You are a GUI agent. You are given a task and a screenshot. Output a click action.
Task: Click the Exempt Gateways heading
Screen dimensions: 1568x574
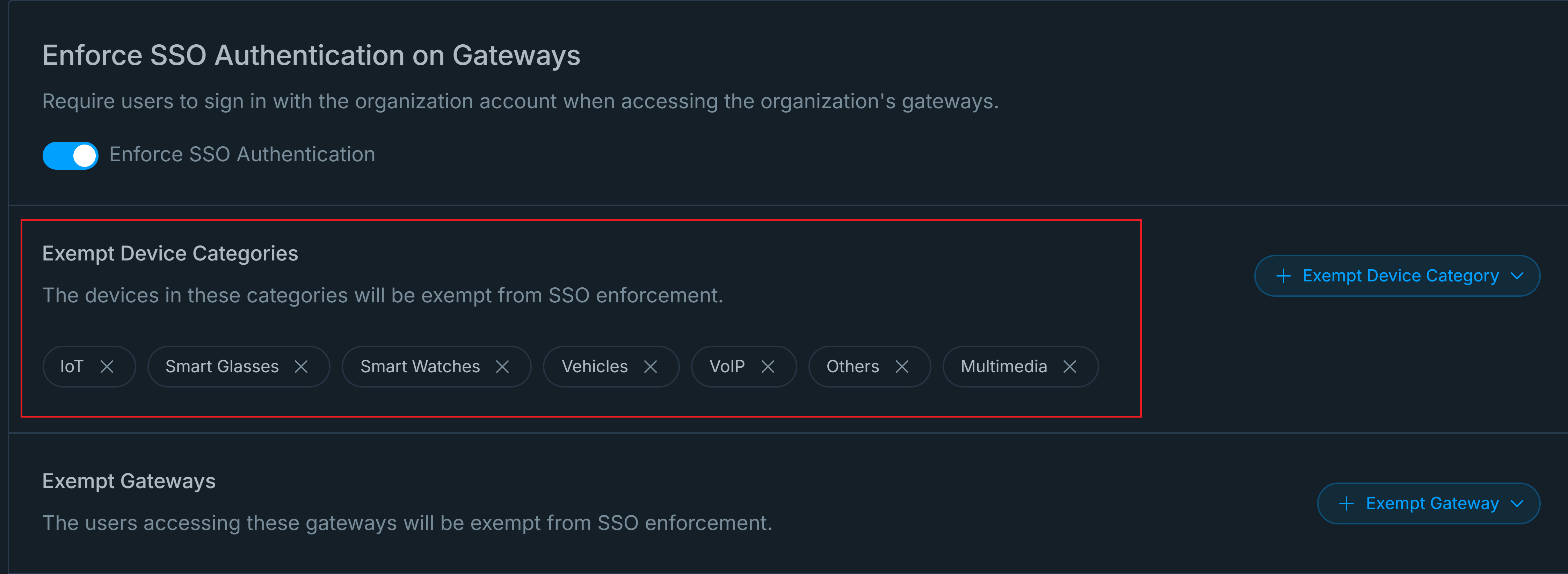coord(129,481)
